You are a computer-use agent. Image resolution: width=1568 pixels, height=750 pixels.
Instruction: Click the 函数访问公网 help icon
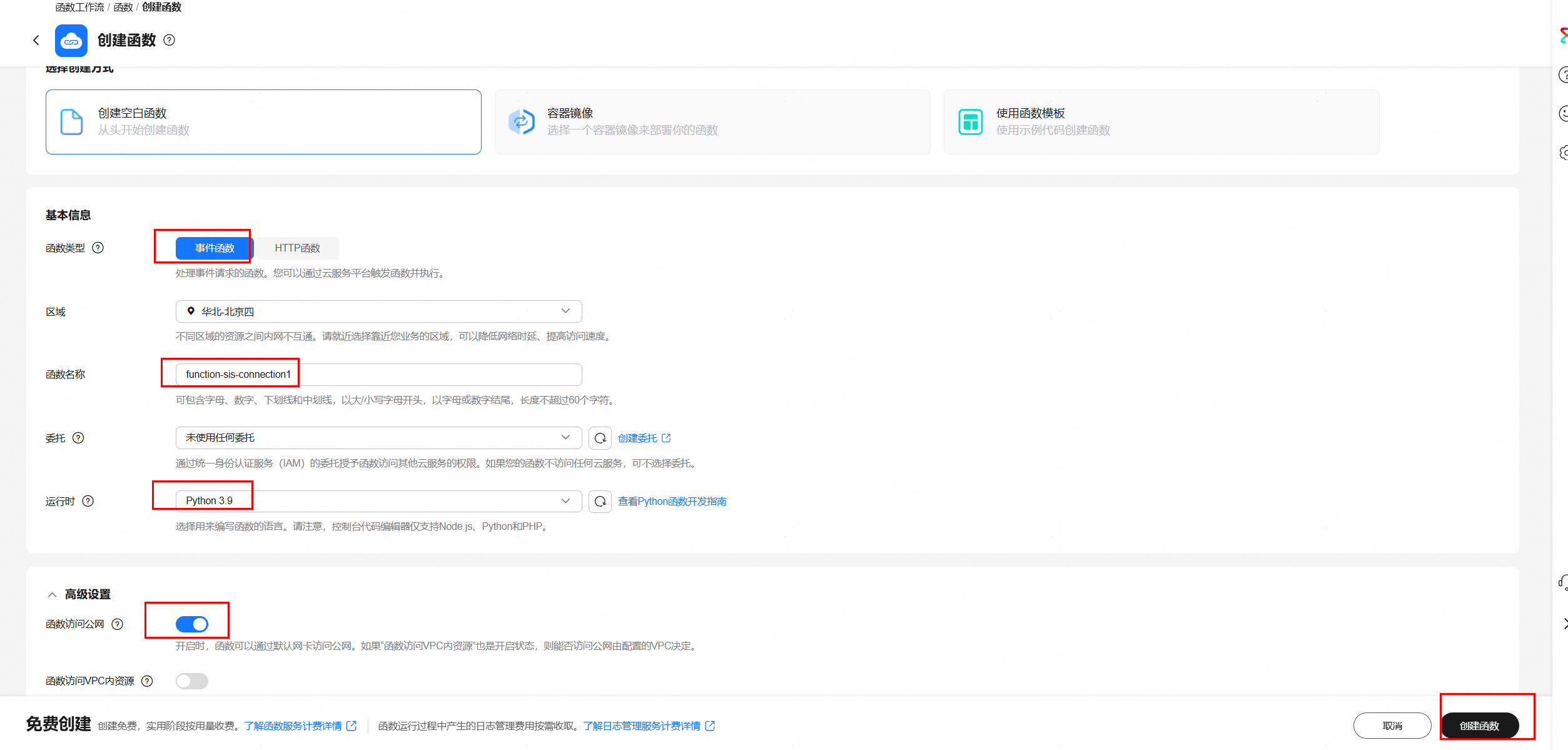point(118,624)
